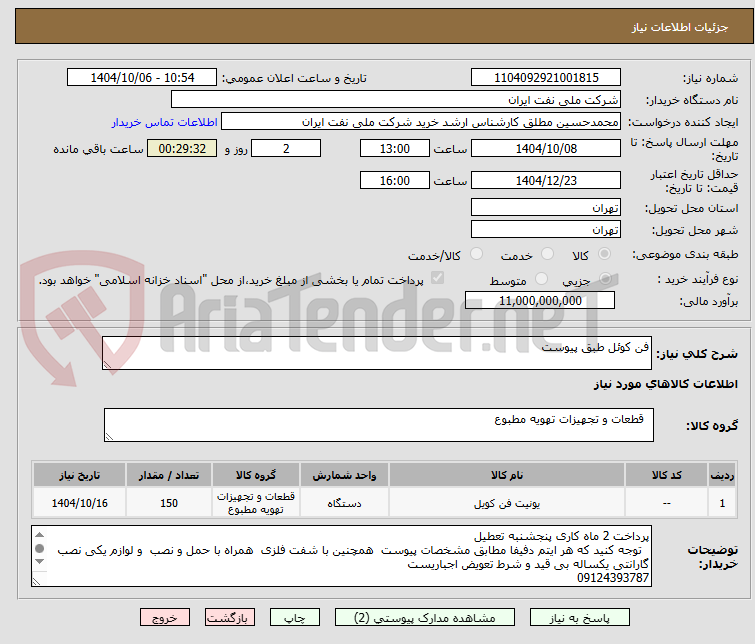755x644 pixels.
Task: Click the scroll down arrow in buyer notes
Action: point(39,562)
